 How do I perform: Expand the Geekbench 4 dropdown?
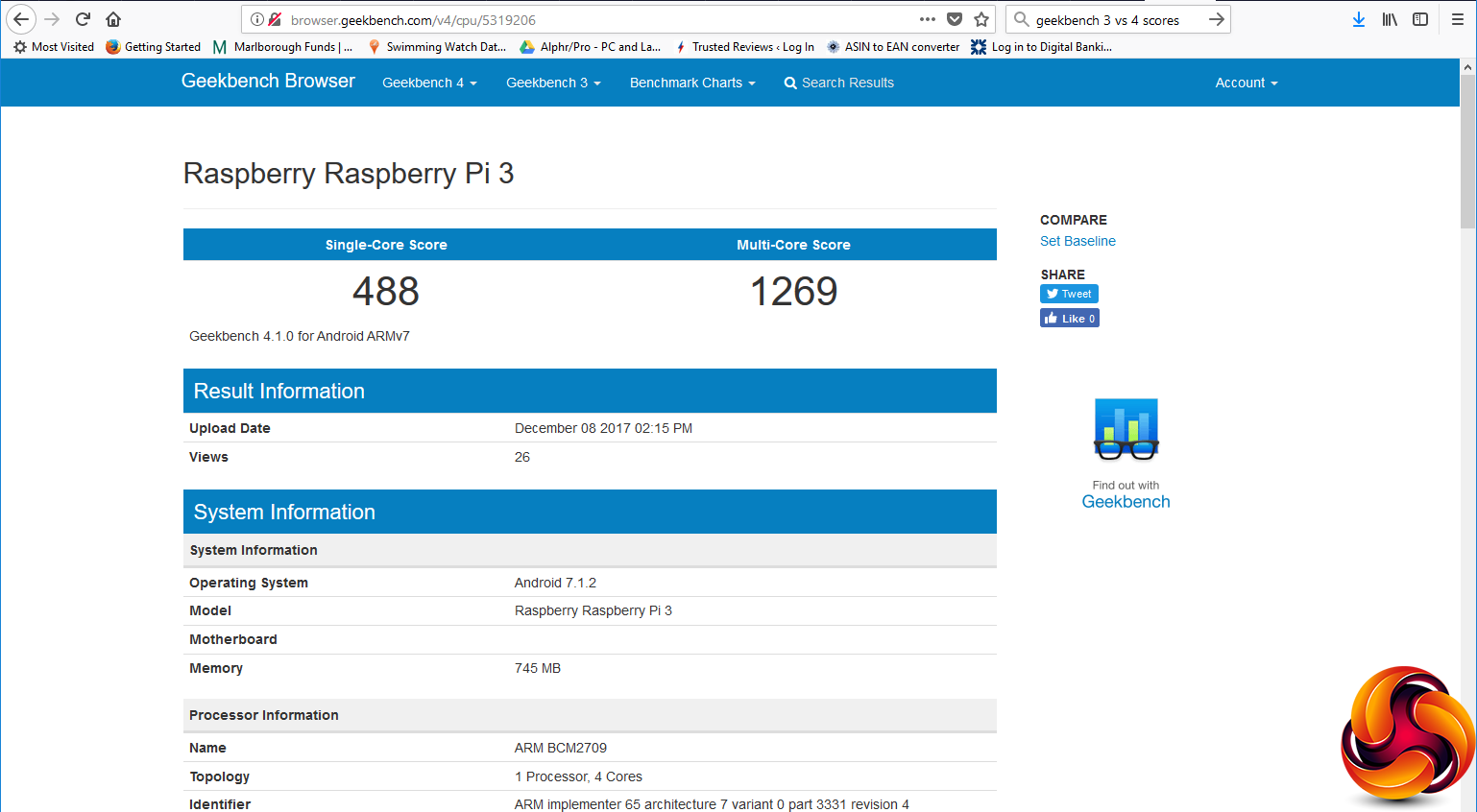point(429,83)
